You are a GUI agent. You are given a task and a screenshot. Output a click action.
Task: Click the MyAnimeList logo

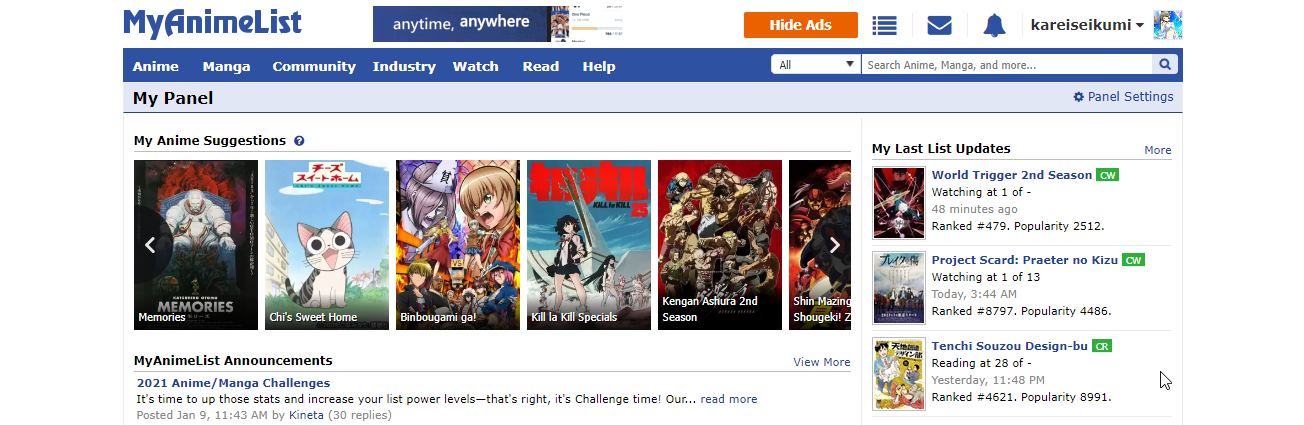(212, 23)
